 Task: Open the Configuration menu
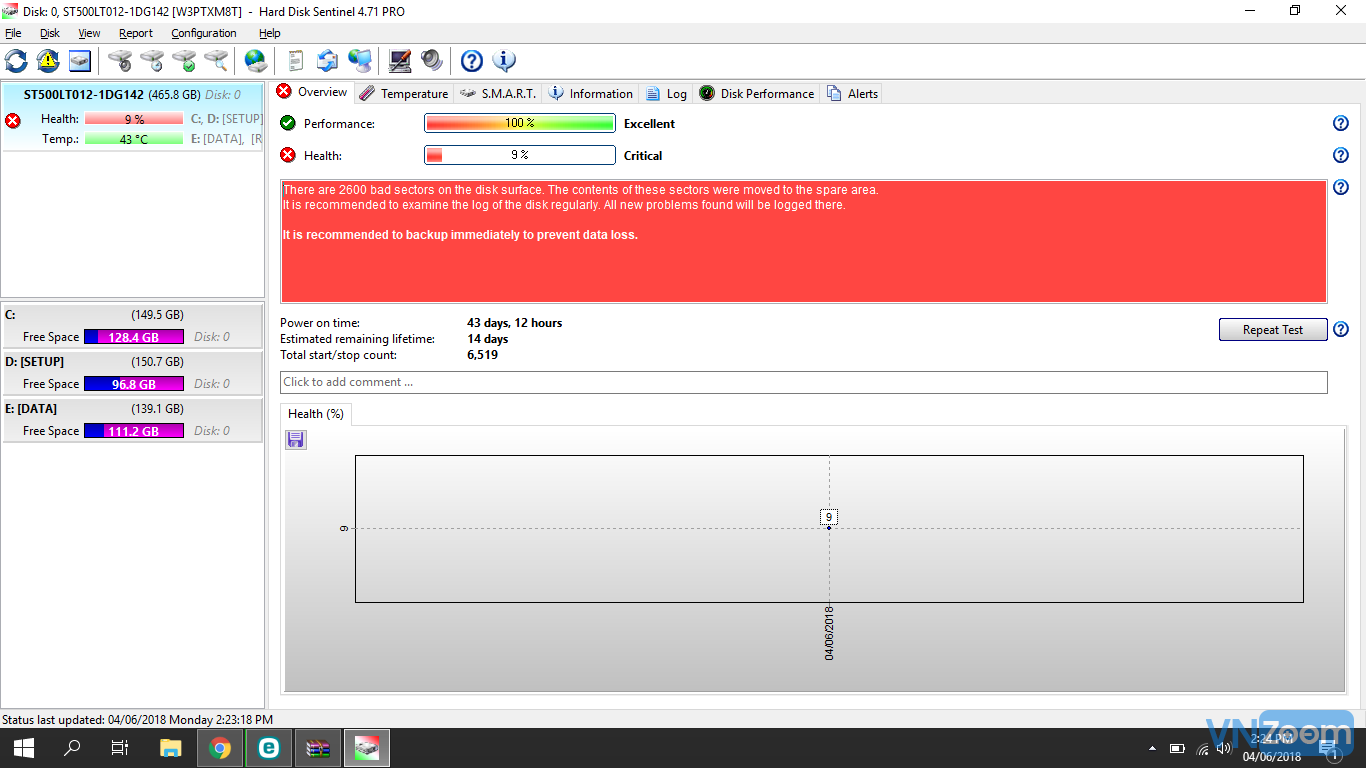point(203,33)
